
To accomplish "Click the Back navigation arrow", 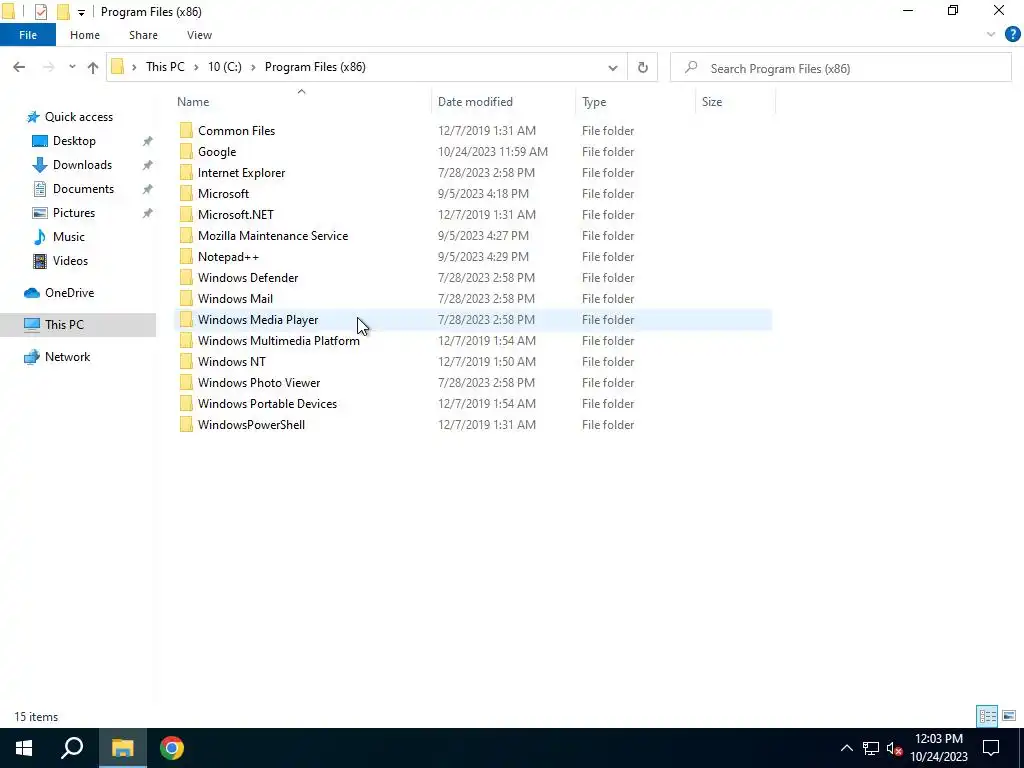I will pos(19,67).
